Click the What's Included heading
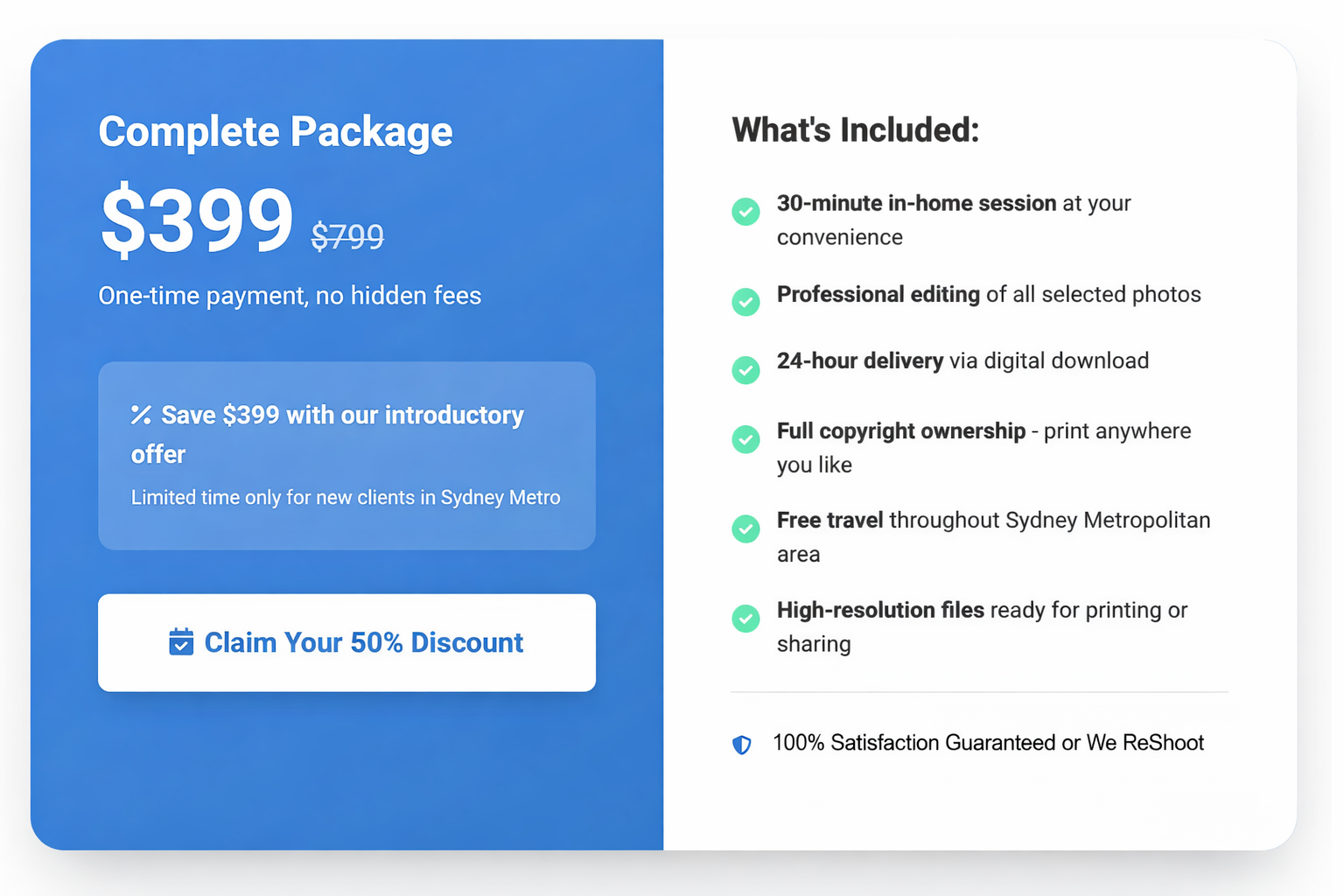 pos(855,130)
